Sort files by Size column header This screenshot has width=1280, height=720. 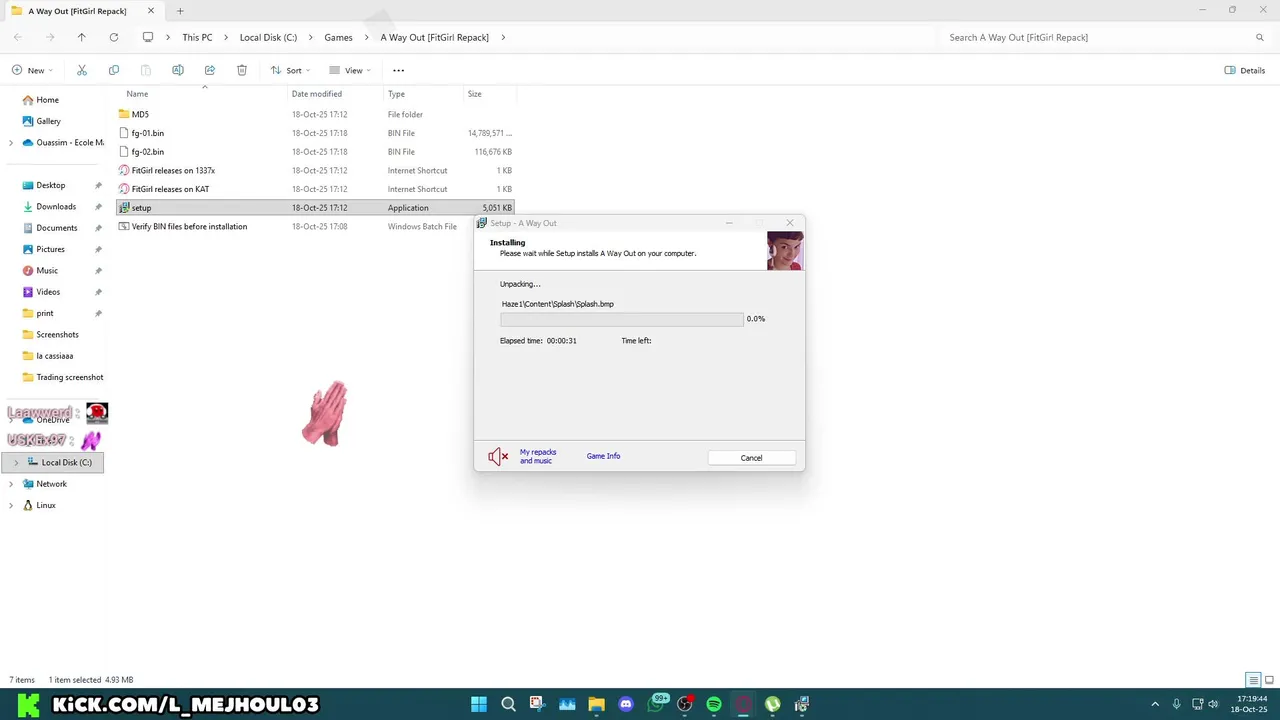(474, 94)
